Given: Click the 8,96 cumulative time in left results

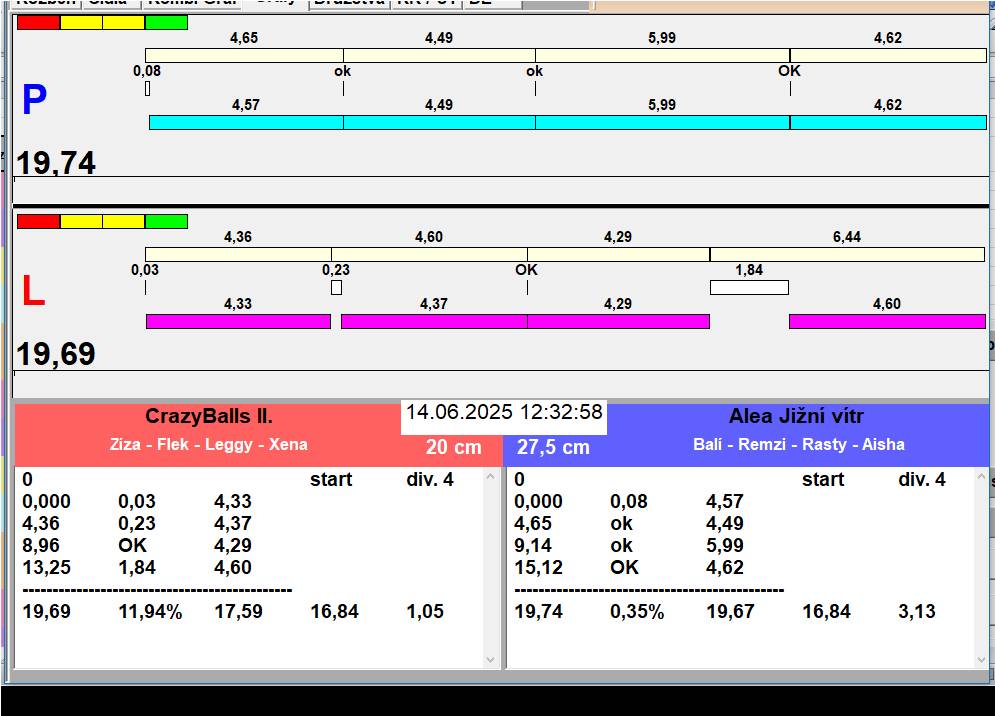Looking at the screenshot, I should 41,545.
